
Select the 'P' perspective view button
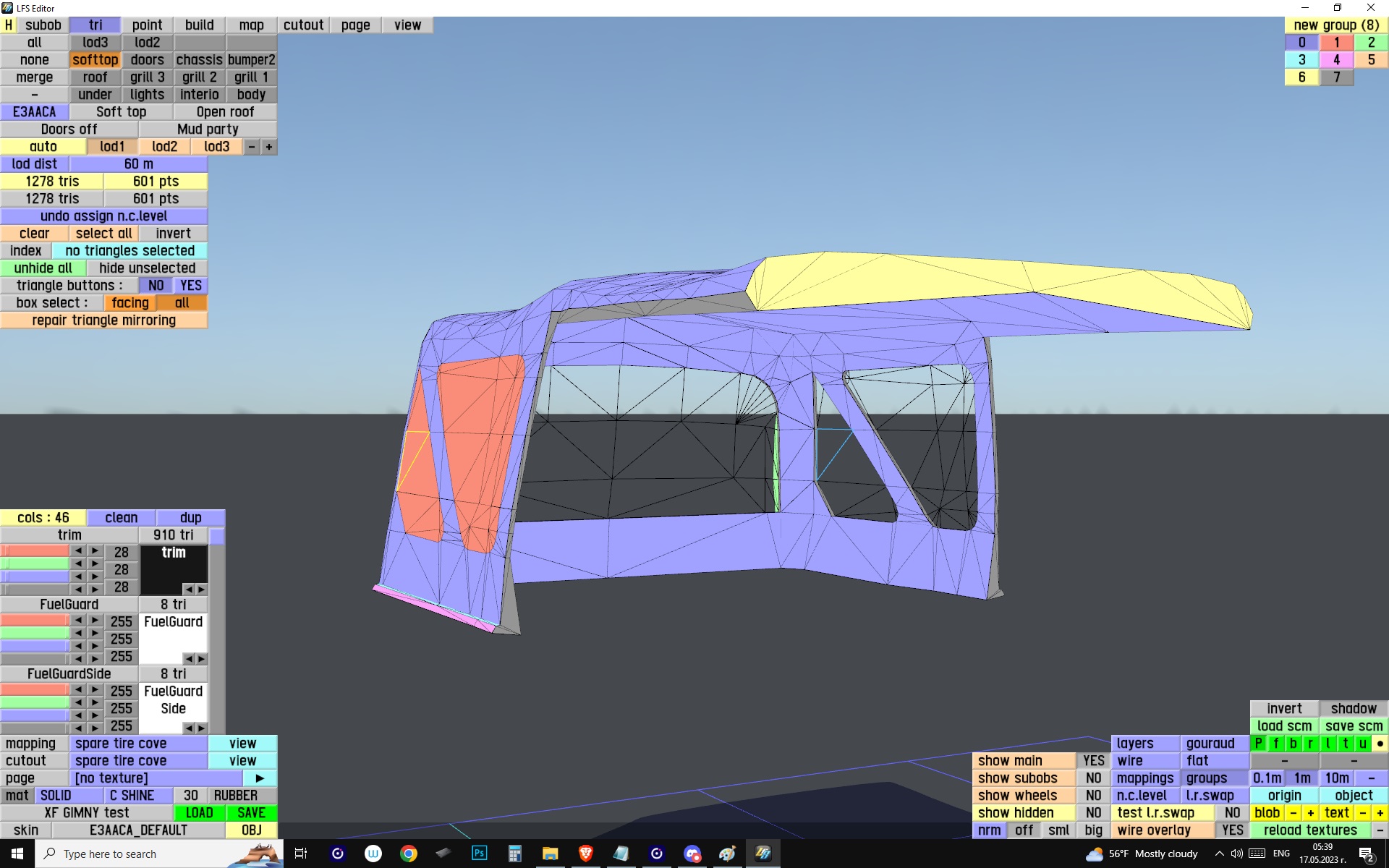tap(1259, 744)
